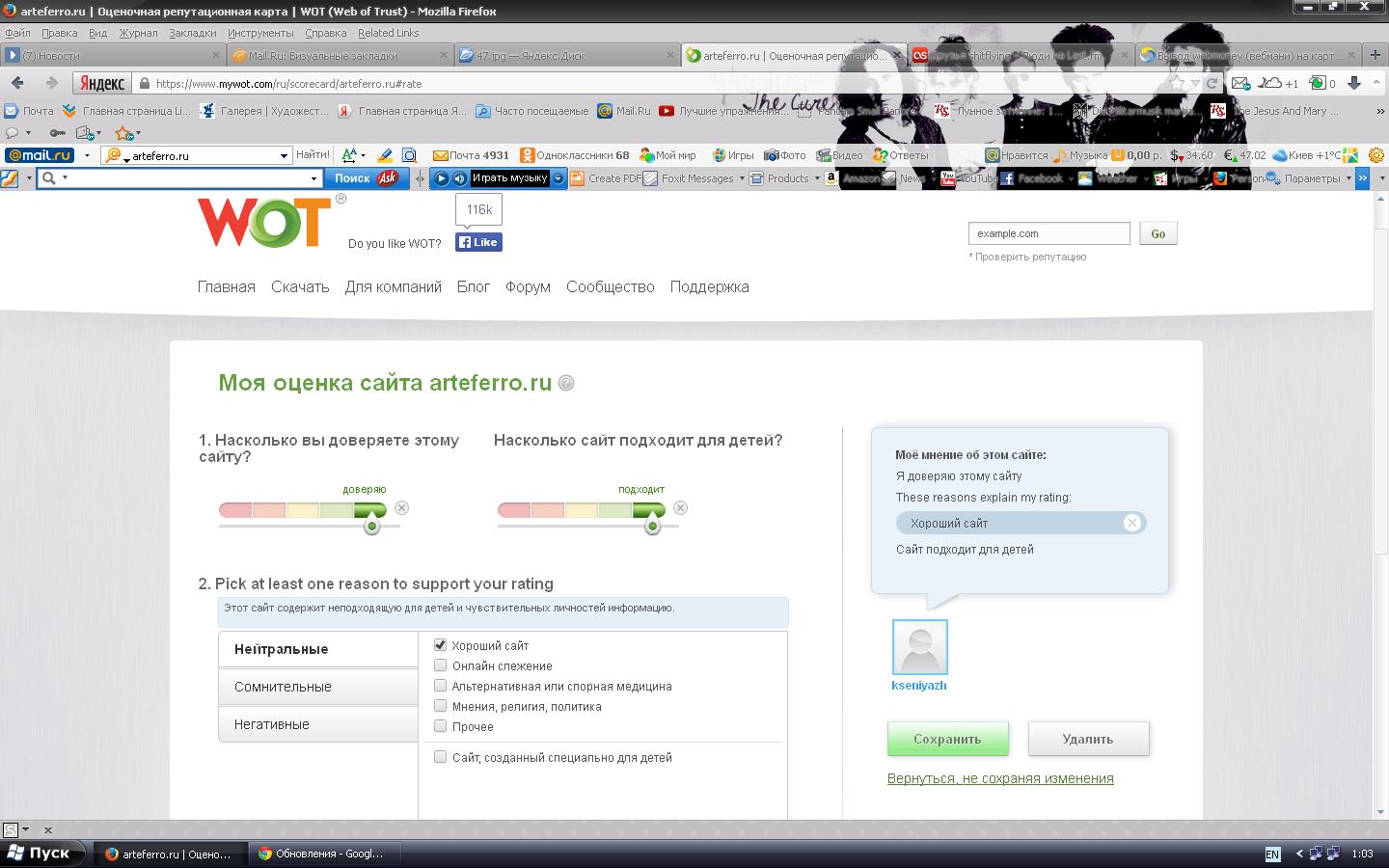Screen dimensions: 1389x868
Task: Clear the child safety rating with its X icon
Action: pos(680,508)
